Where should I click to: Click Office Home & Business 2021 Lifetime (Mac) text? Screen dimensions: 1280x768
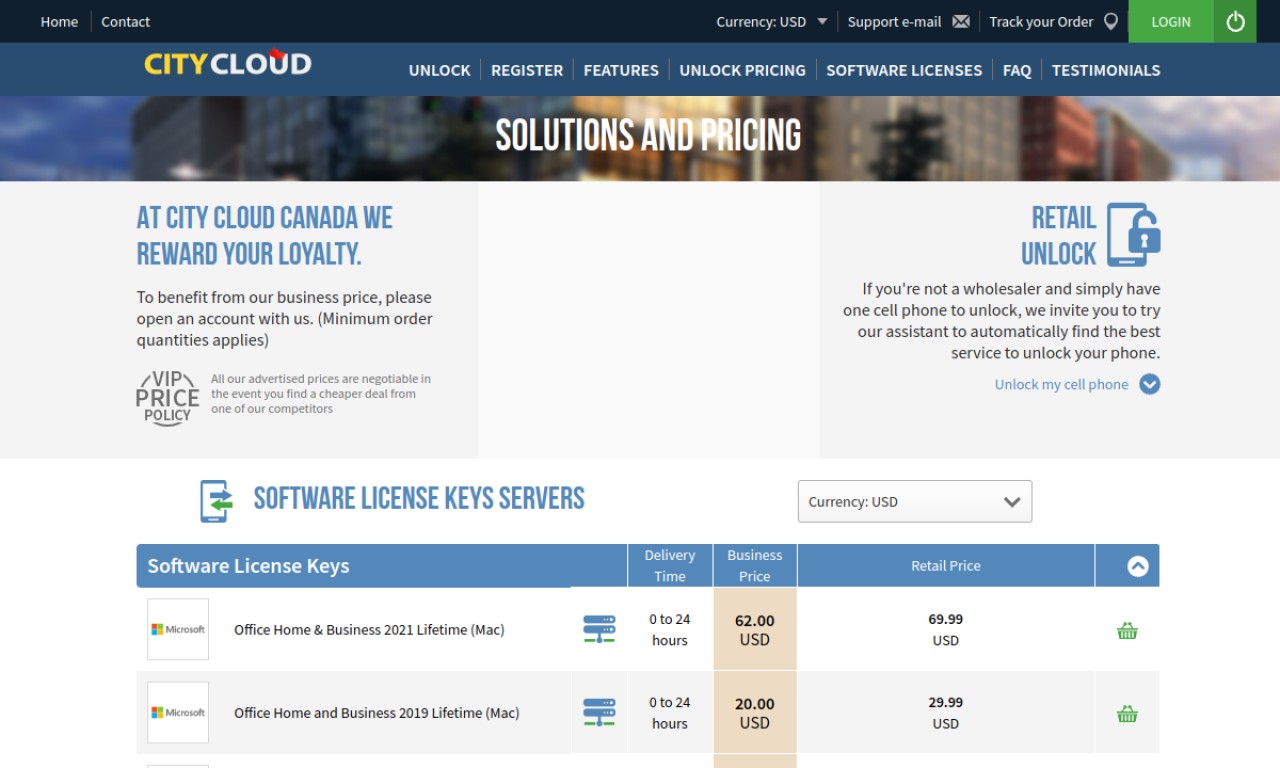coord(369,629)
